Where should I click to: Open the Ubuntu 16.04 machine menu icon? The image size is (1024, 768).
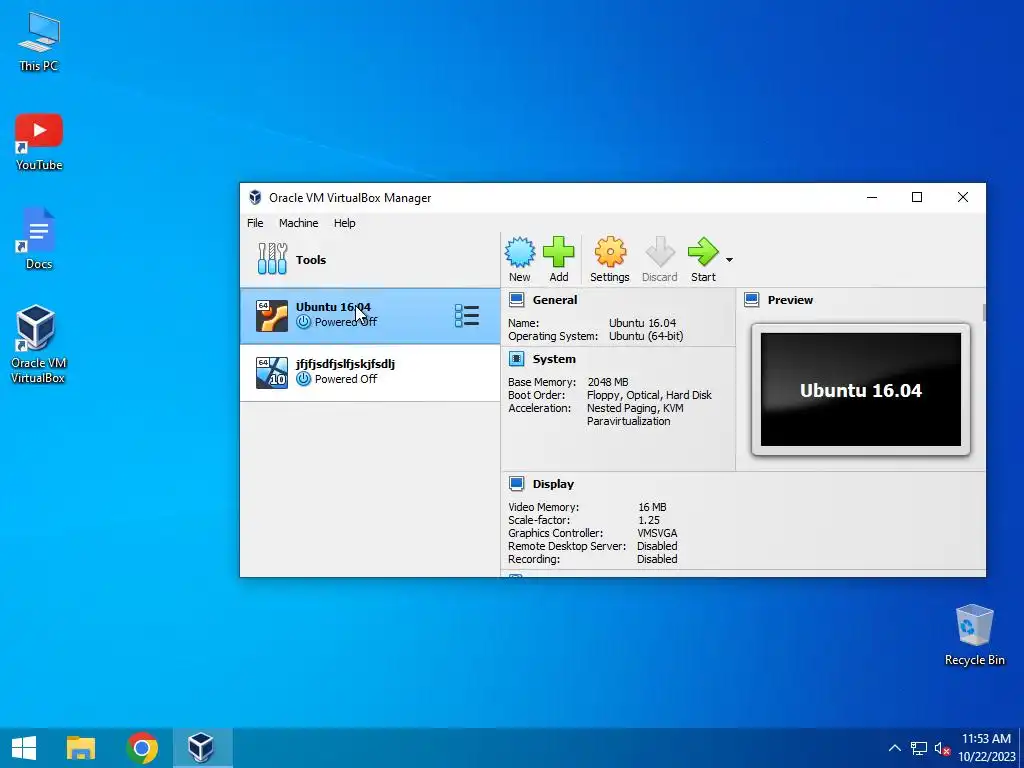click(467, 315)
